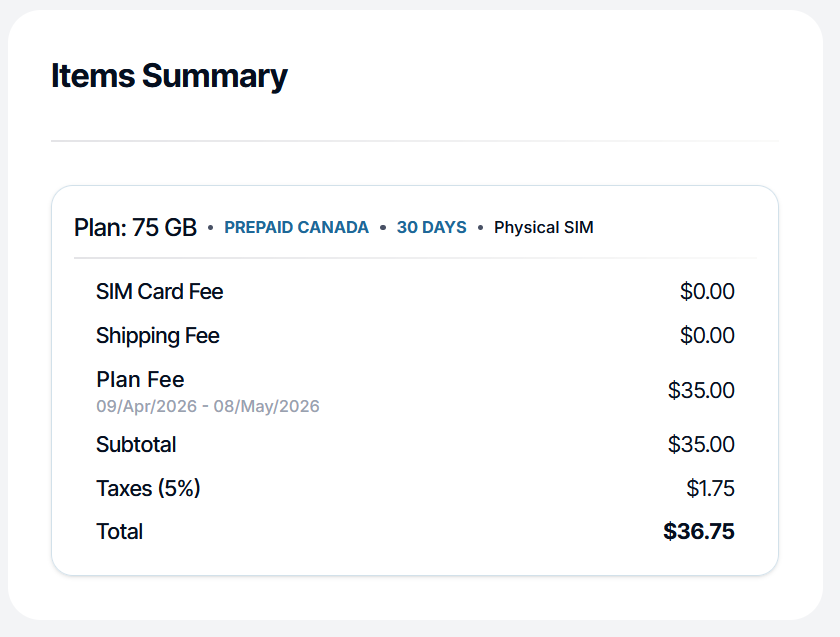Screen dimensions: 840x637
Task: Click the Physical SIM text
Action: coord(543,228)
